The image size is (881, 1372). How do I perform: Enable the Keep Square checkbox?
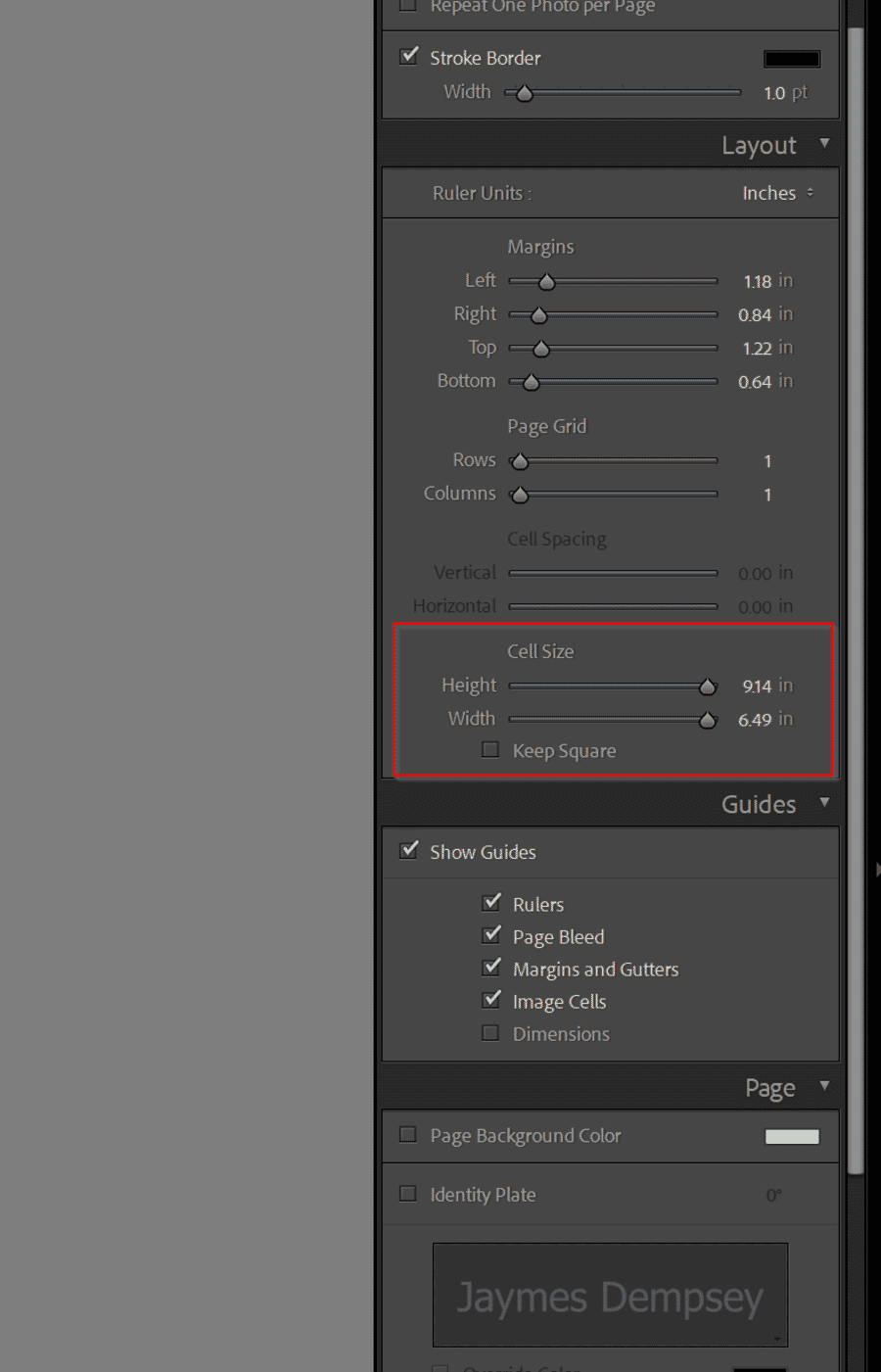490,749
